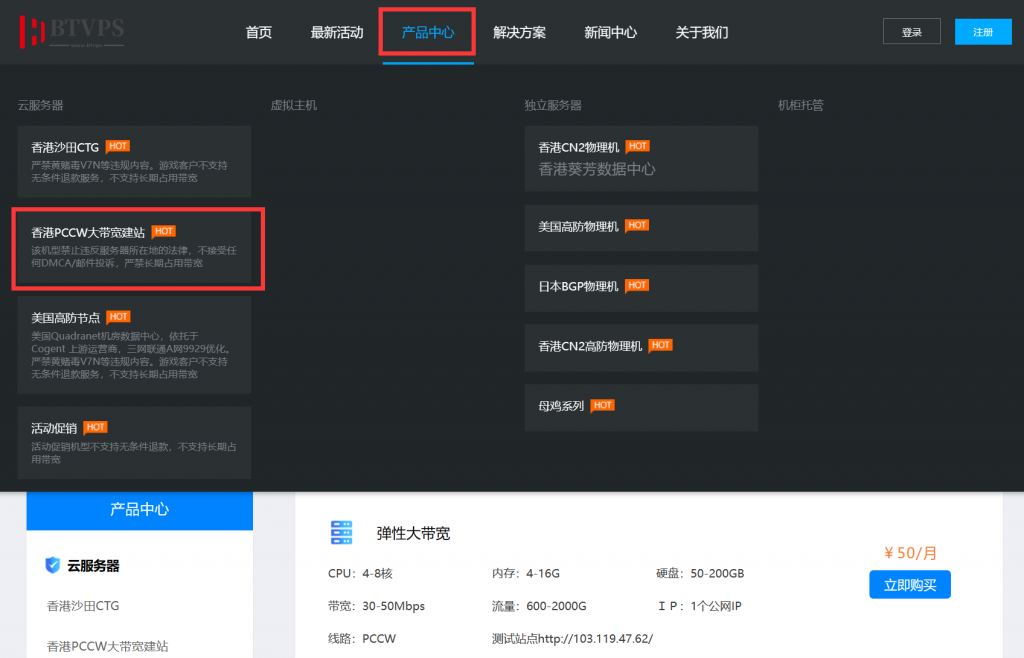
Task: Open the 解决方案 nav item
Action: [519, 33]
